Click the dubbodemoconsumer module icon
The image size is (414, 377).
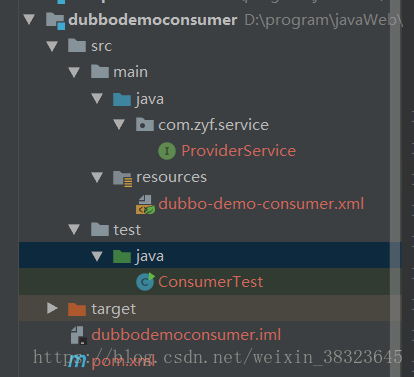(x=55, y=21)
